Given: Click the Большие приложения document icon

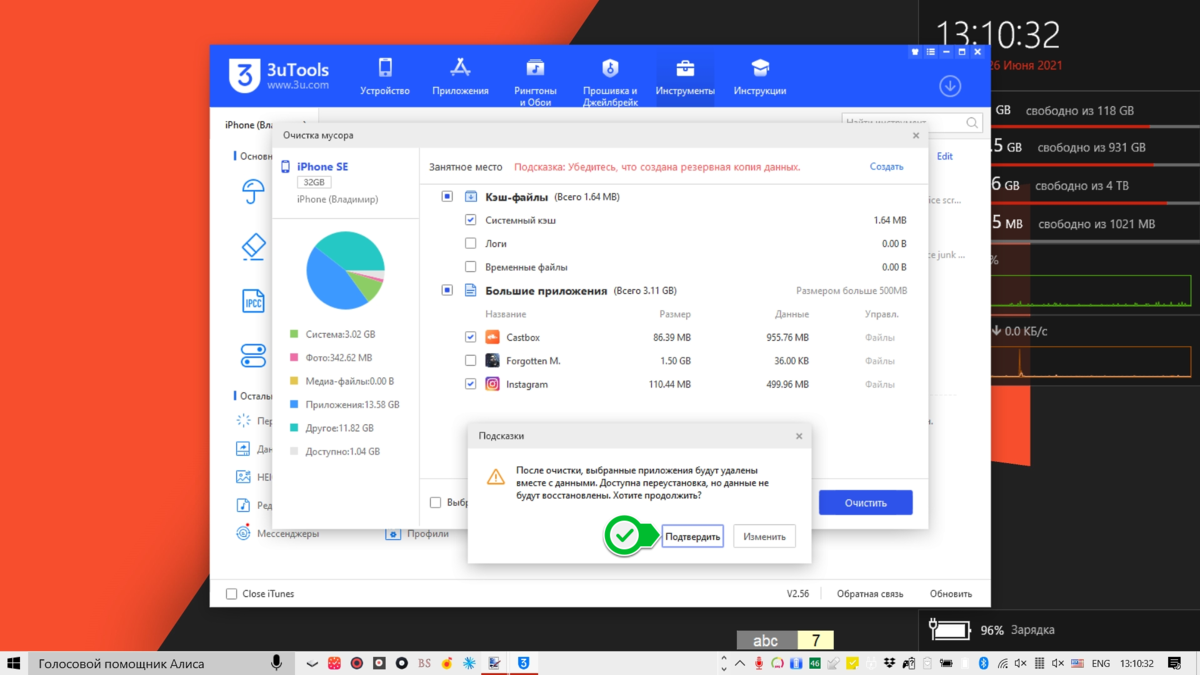Looking at the screenshot, I should tap(470, 290).
